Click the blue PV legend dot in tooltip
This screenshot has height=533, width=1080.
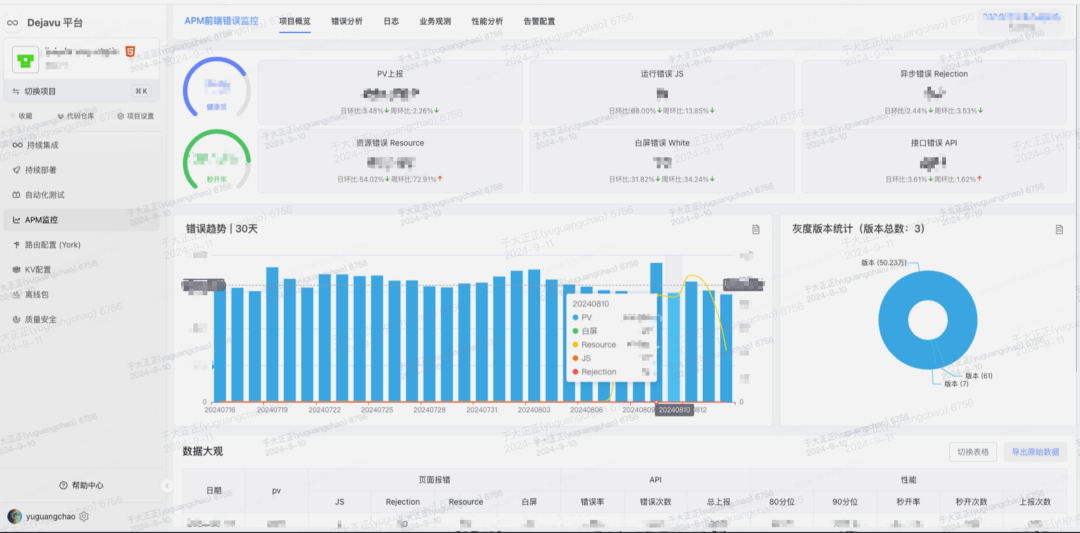(575, 317)
